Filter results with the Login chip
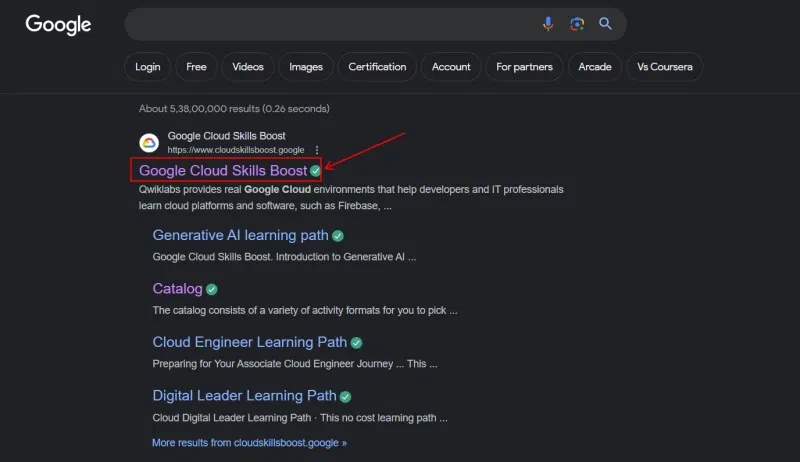Image resolution: width=800 pixels, height=462 pixels. point(147,67)
